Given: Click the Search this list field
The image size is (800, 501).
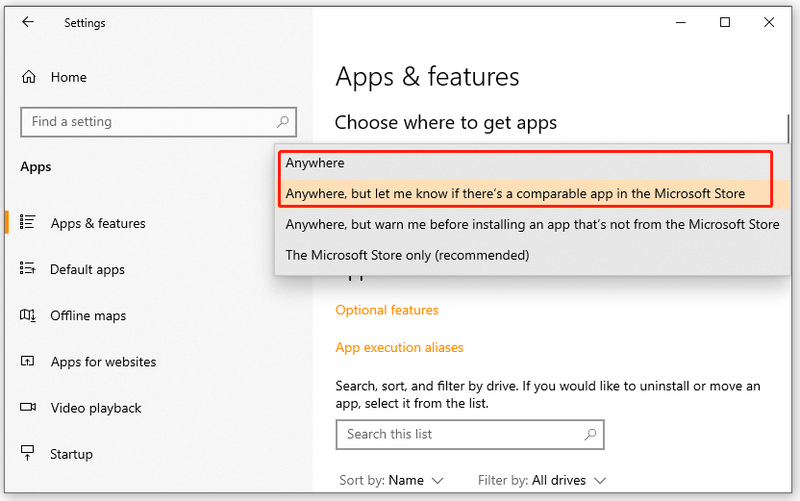Looking at the screenshot, I should (x=470, y=435).
